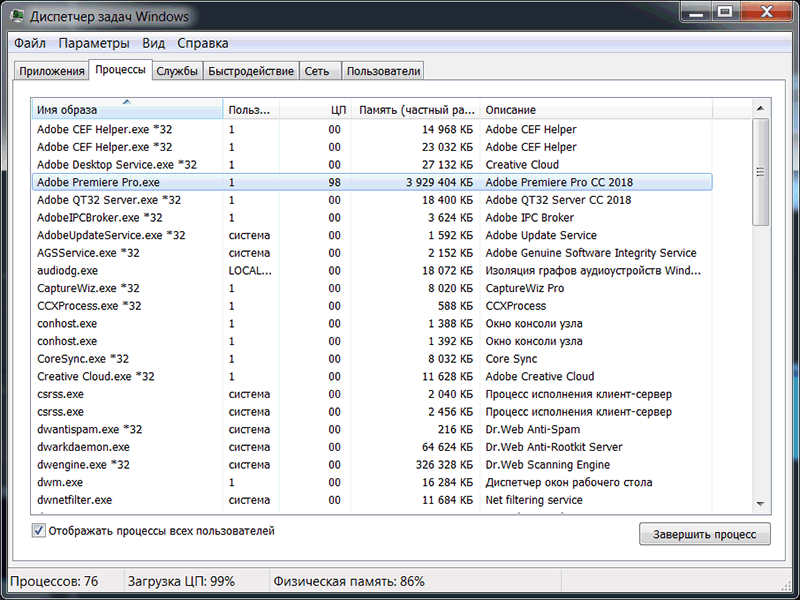Select the Creative Cloud.exe *32 process

[x=372, y=377]
